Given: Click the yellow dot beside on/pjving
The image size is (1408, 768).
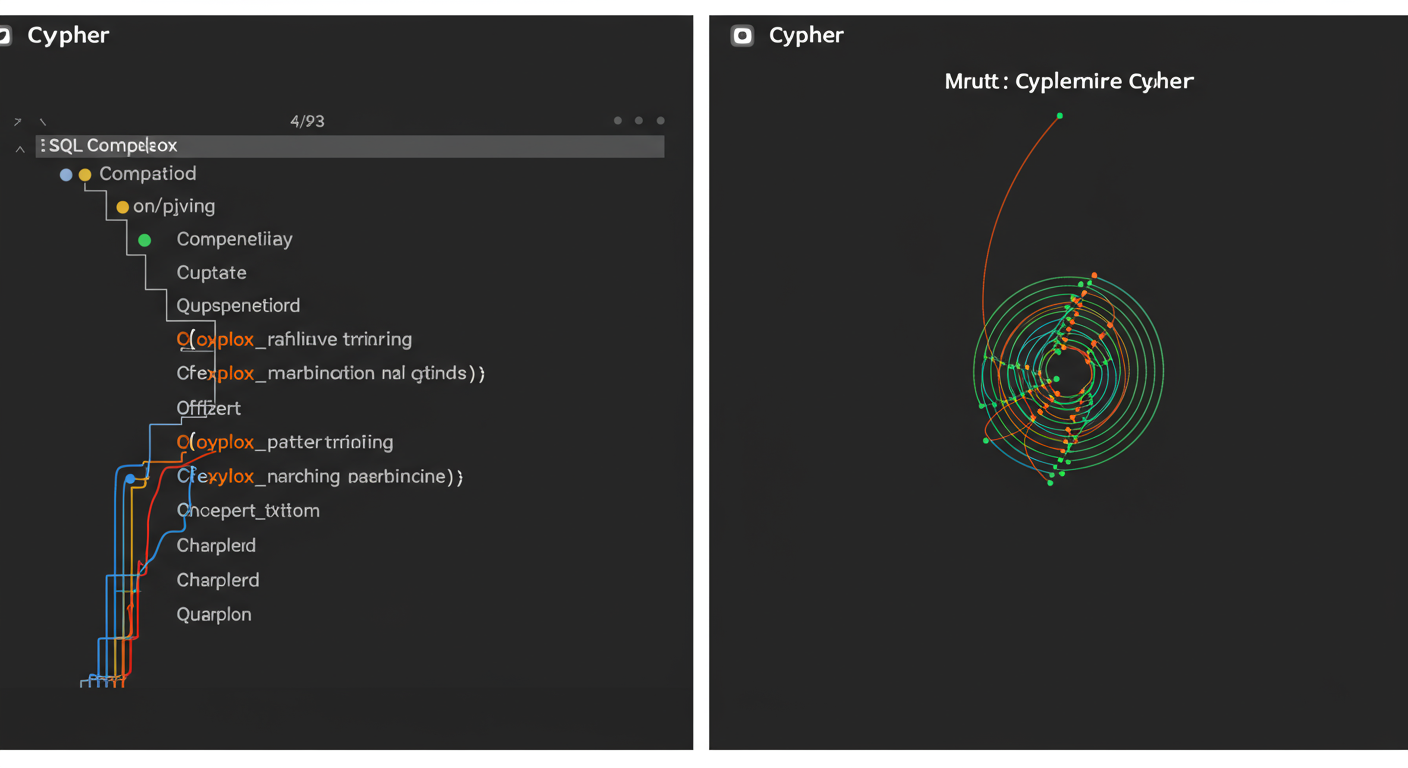Looking at the screenshot, I should coord(122,207).
